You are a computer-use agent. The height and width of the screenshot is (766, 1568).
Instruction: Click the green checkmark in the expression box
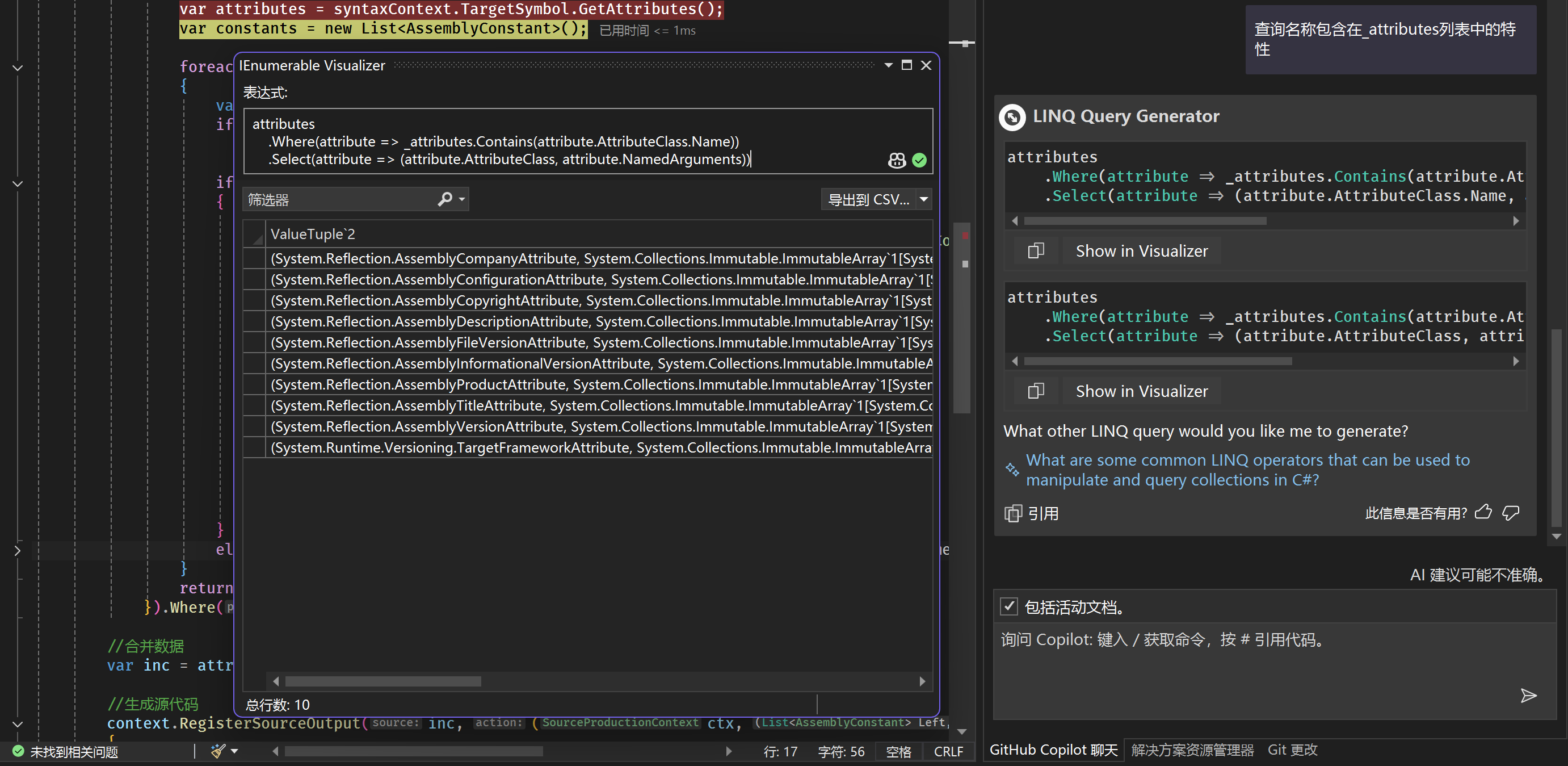[919, 160]
